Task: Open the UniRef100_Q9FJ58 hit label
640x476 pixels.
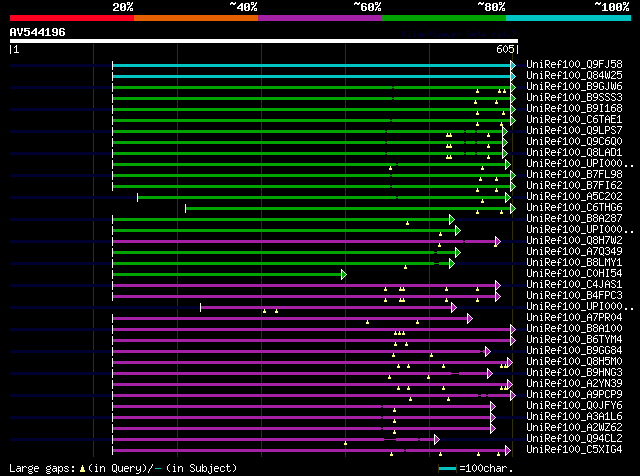Action: [574, 65]
